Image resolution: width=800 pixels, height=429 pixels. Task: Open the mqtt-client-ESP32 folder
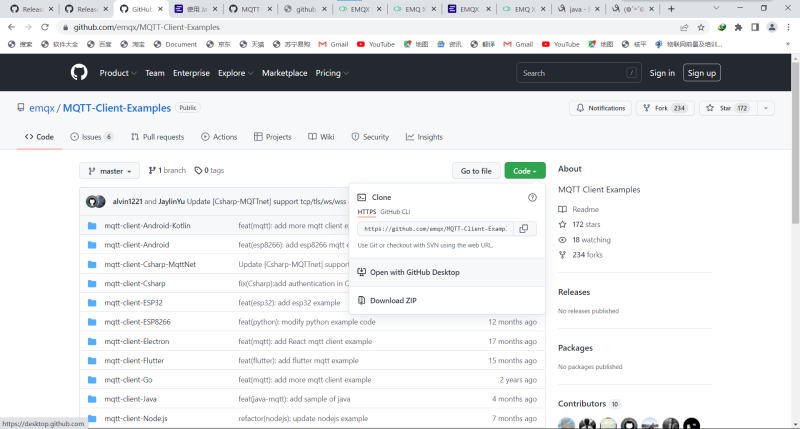(134, 302)
